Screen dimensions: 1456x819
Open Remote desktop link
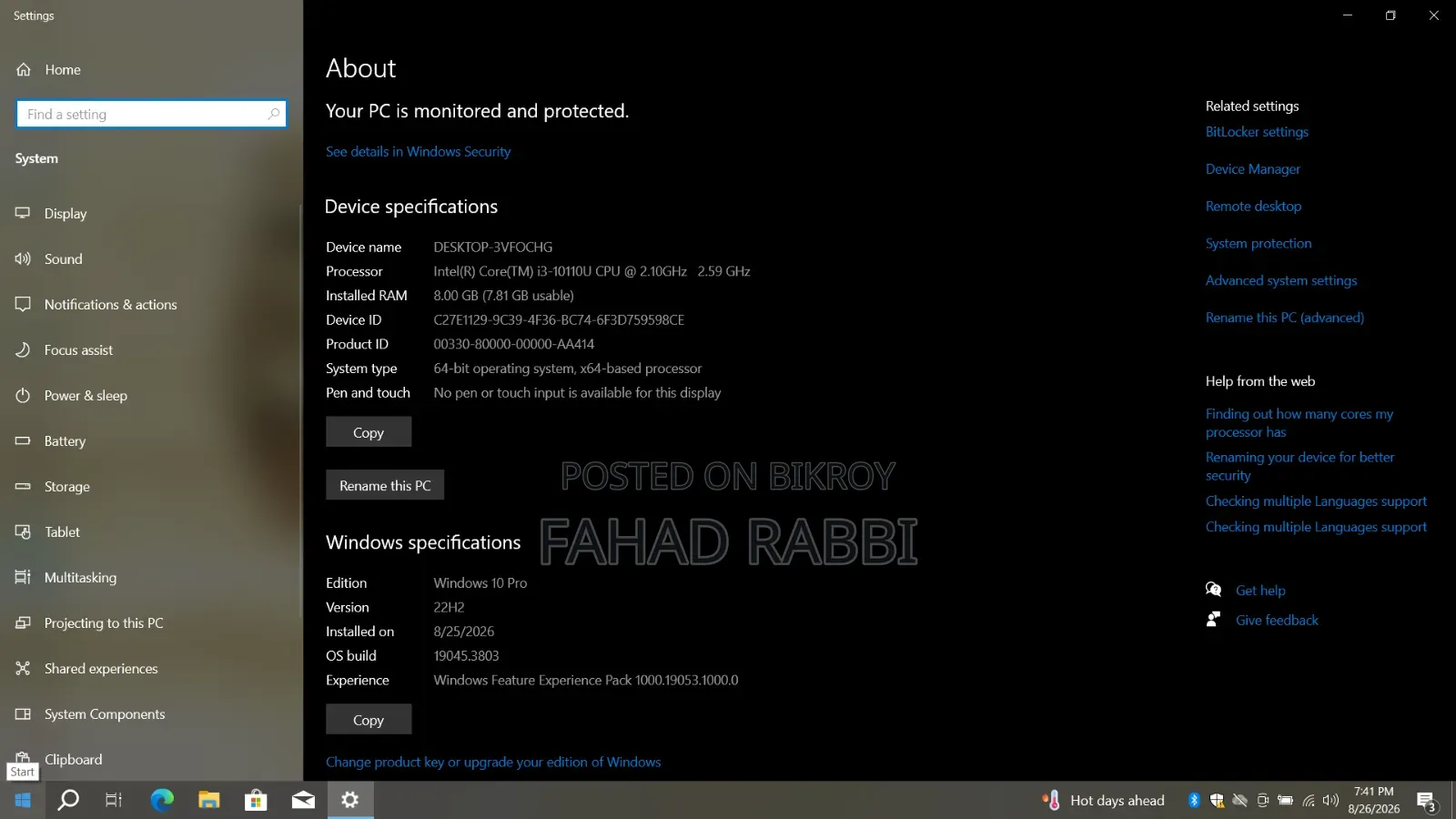tap(1253, 207)
